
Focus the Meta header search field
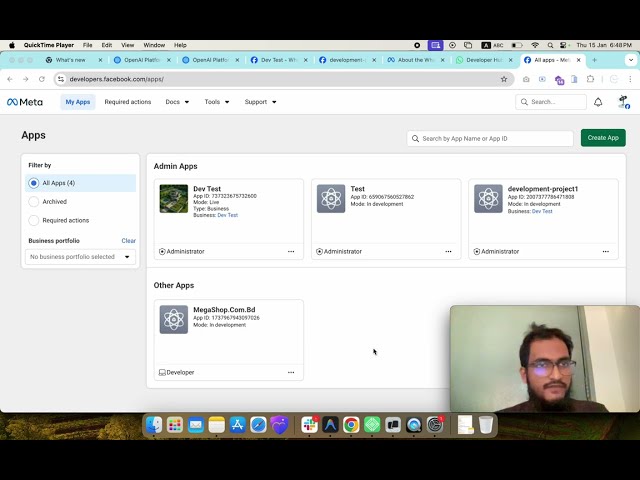[551, 102]
